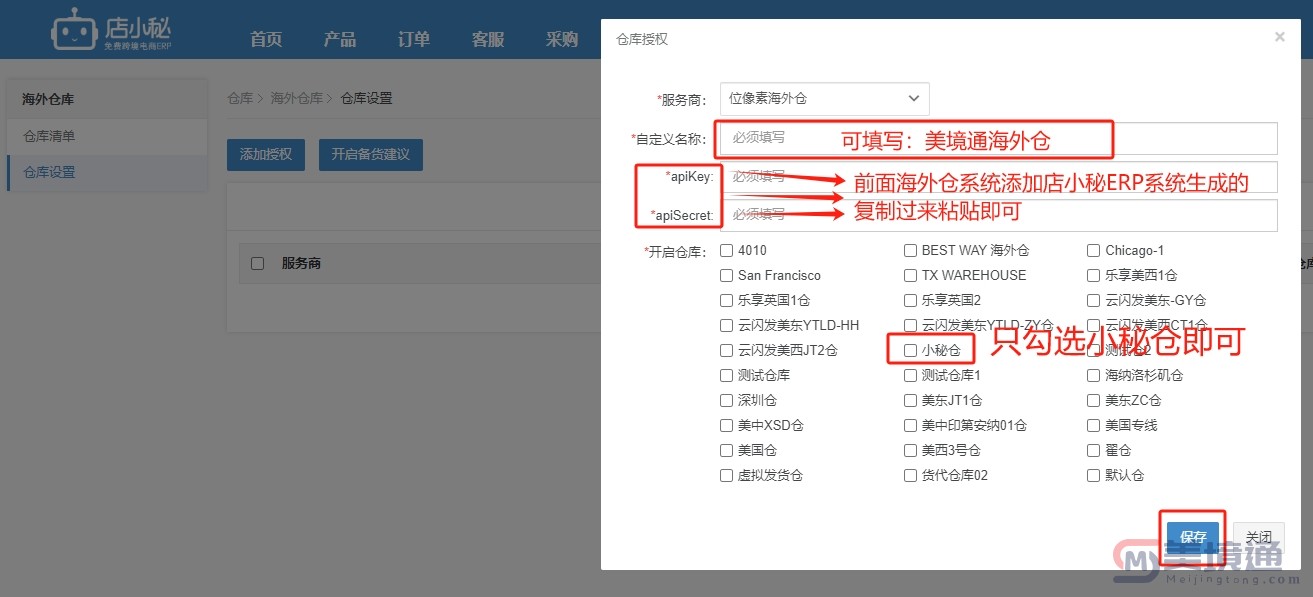Select 仓库设置 in the sidebar
Viewport: 1313px width, 597px height.
point(107,172)
